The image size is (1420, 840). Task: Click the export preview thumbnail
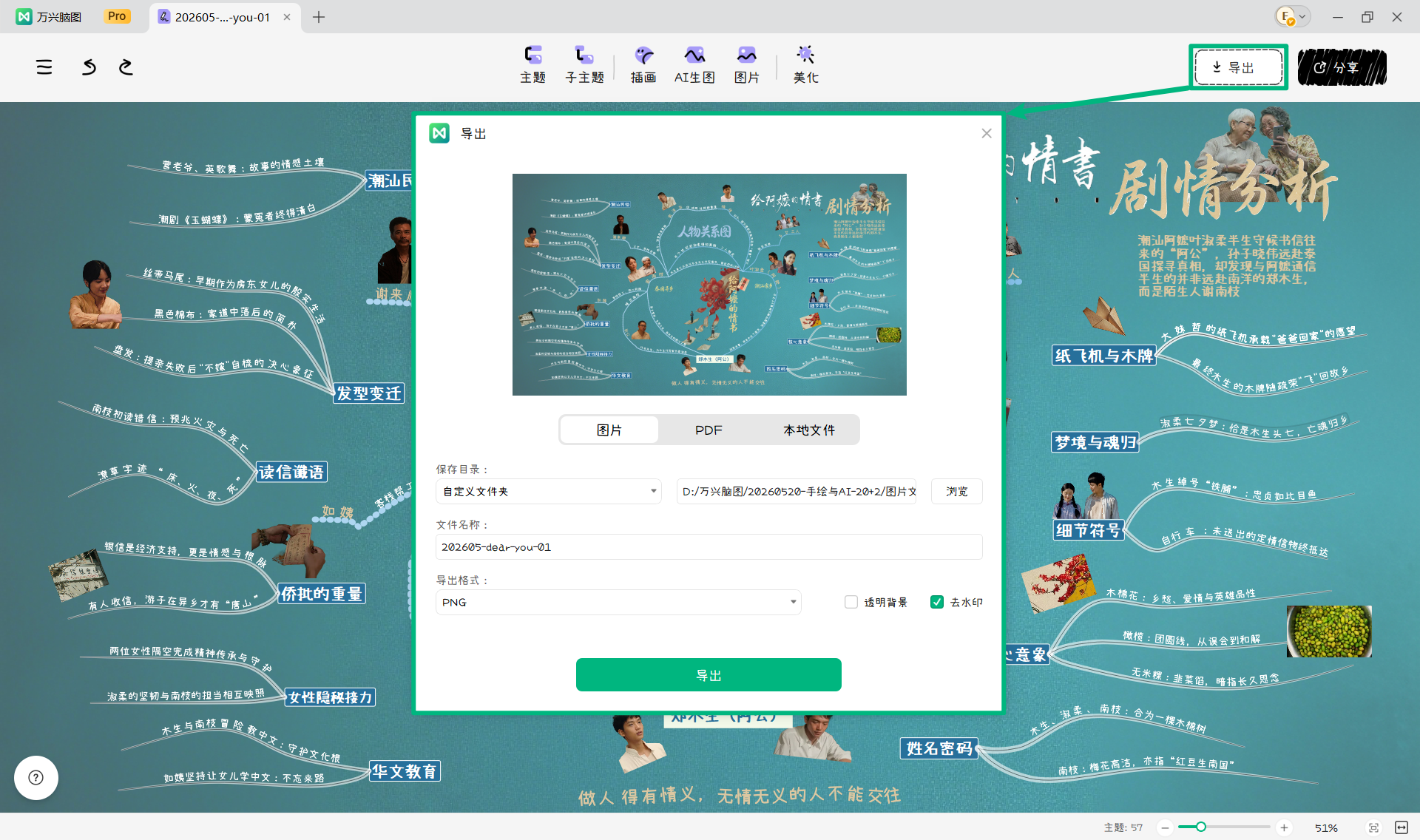[x=709, y=285]
